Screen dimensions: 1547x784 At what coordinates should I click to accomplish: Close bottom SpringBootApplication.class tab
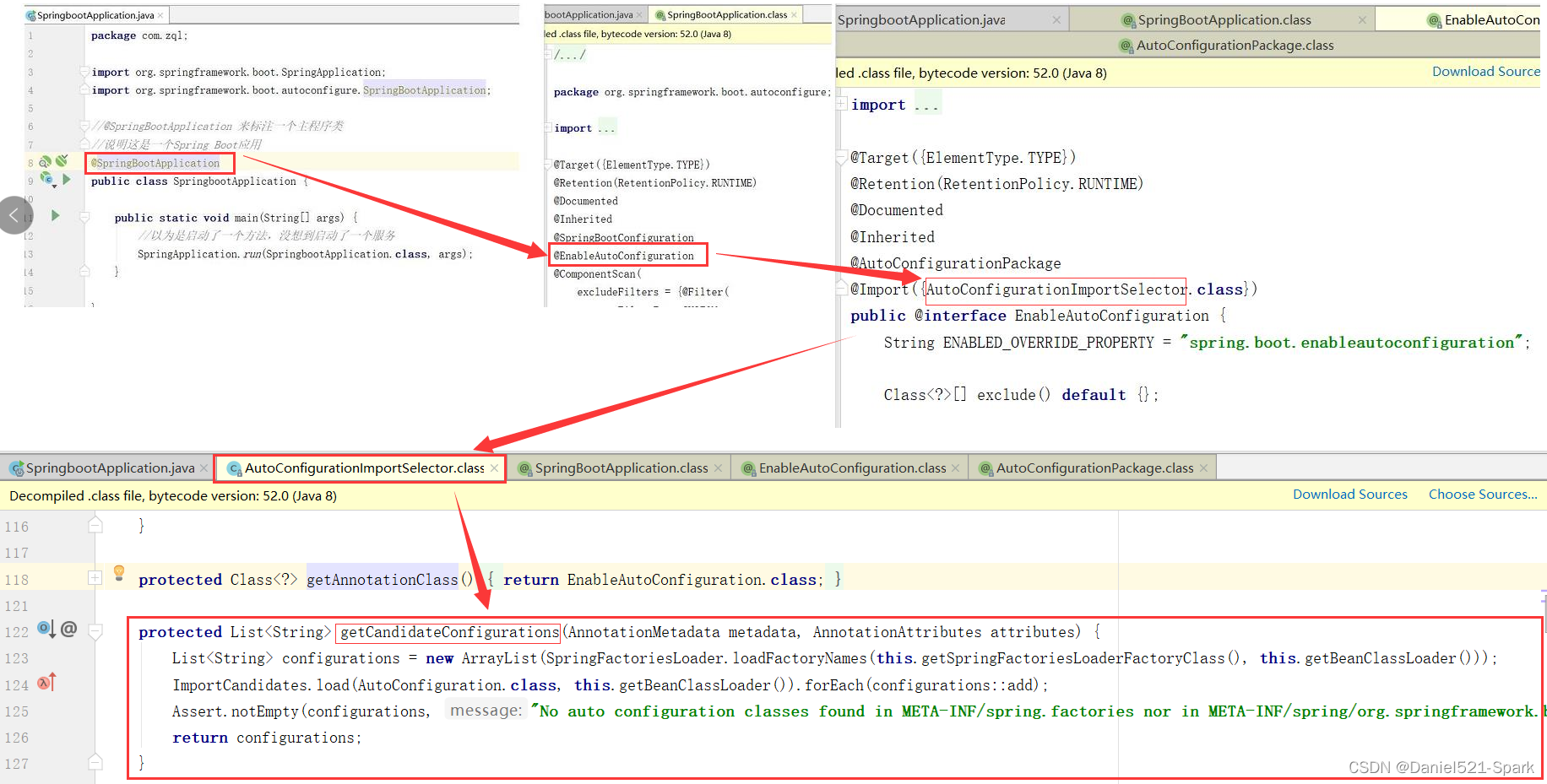tap(718, 468)
